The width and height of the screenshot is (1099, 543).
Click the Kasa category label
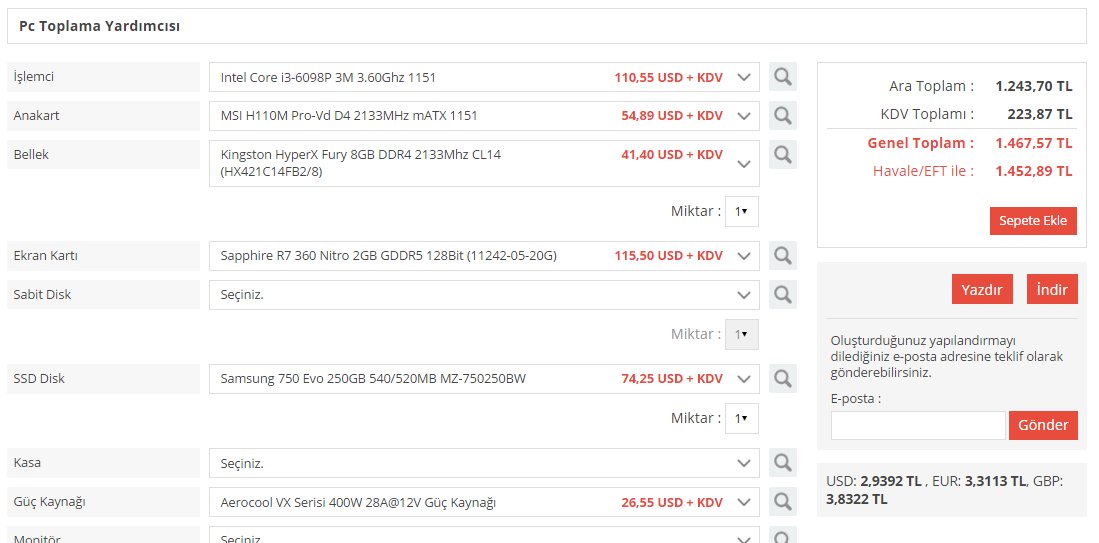point(104,463)
